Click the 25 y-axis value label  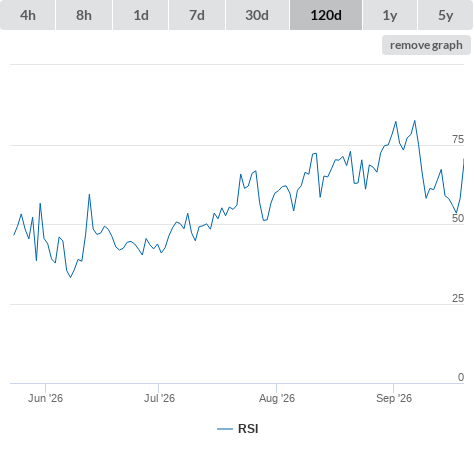pyautogui.click(x=458, y=298)
